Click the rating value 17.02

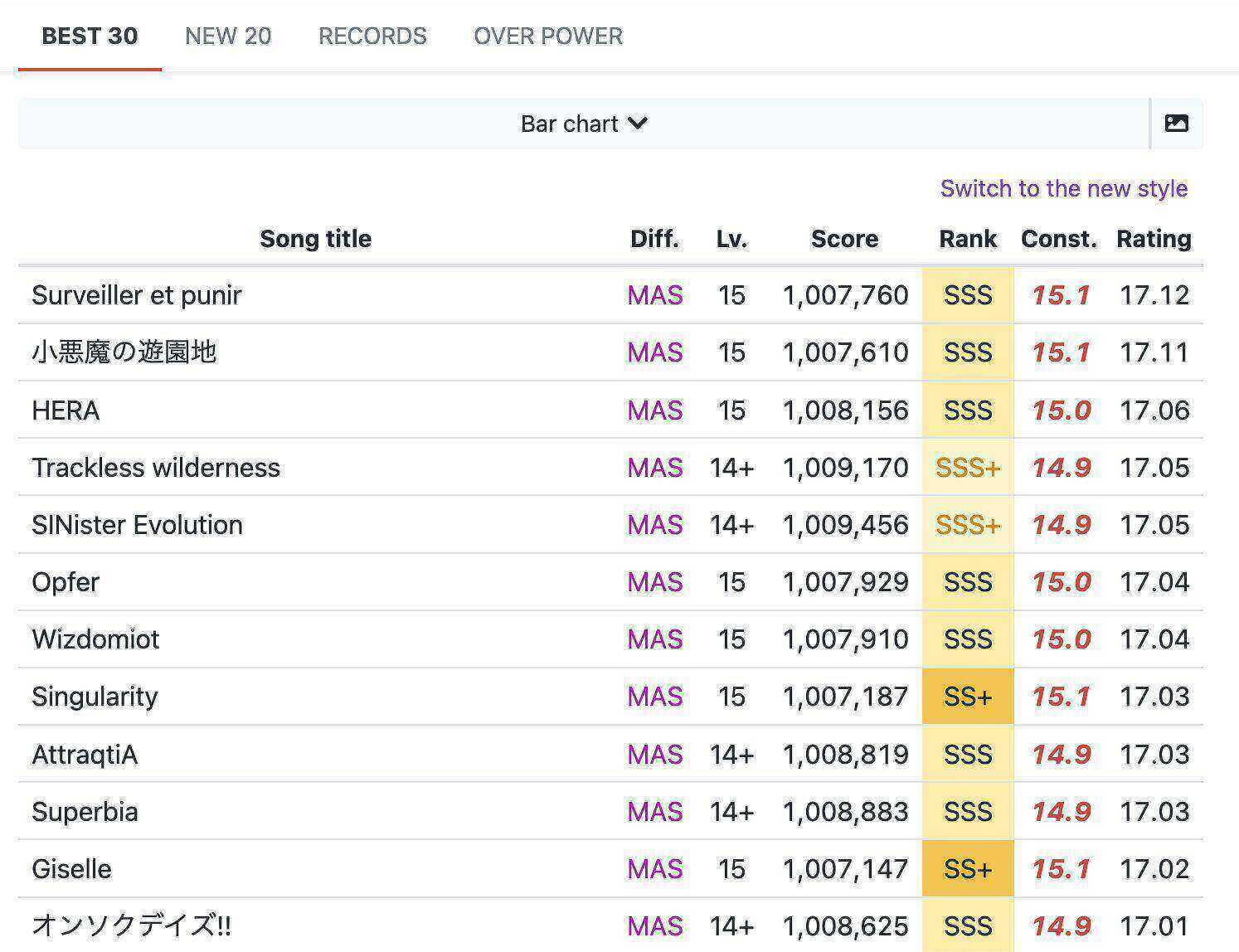click(x=1154, y=869)
